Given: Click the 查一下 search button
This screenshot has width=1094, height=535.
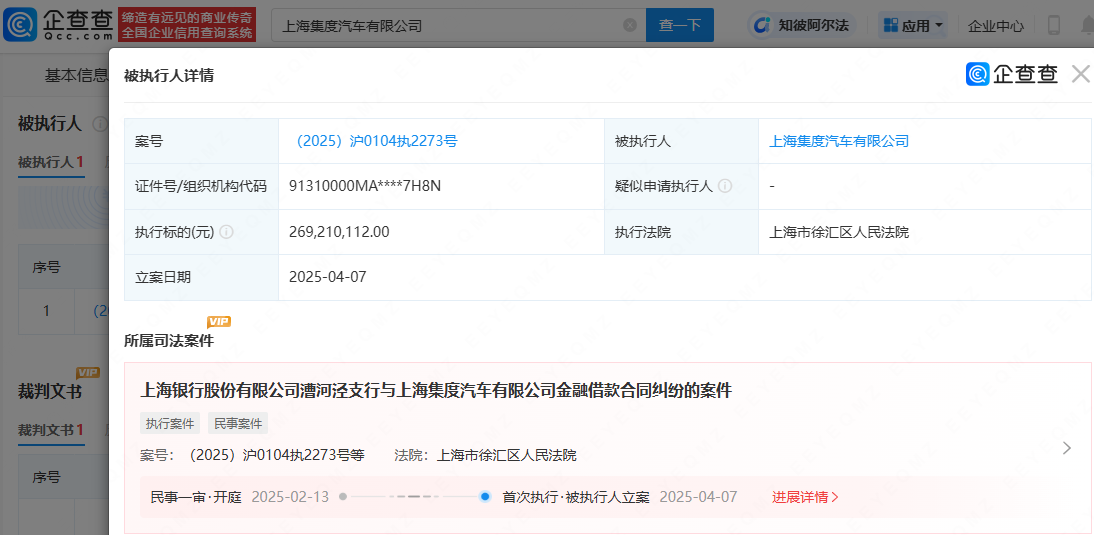Looking at the screenshot, I should 680,25.
